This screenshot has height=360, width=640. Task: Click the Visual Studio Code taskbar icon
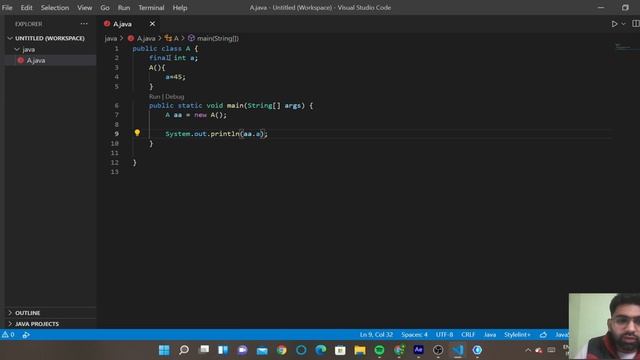458,350
